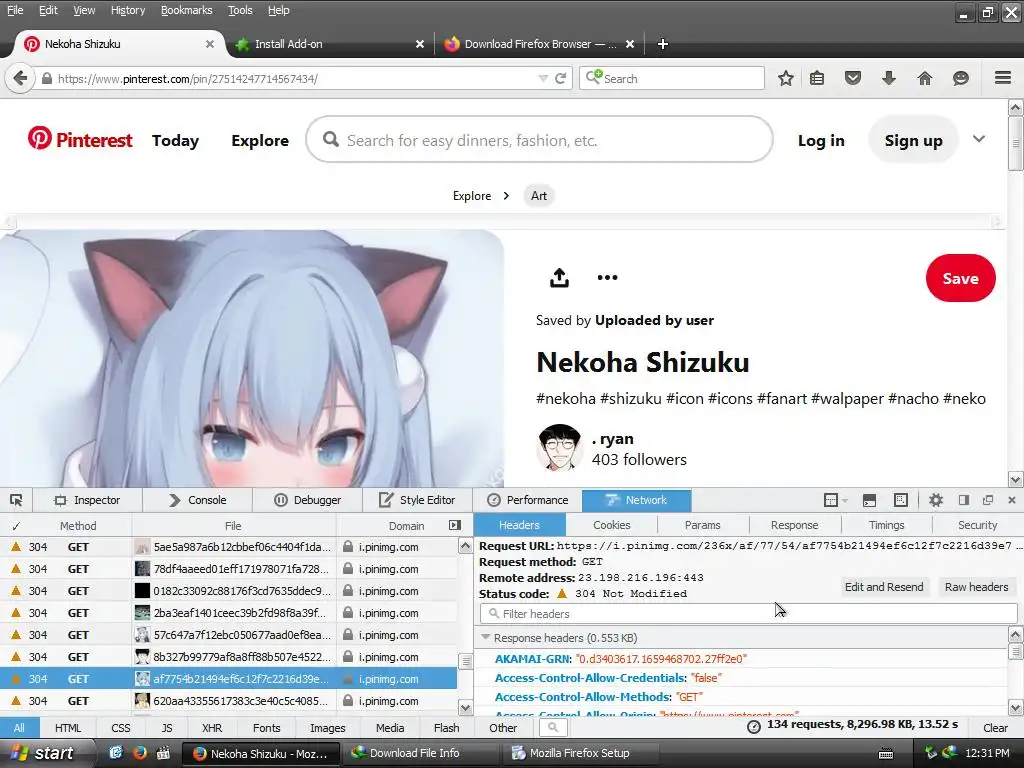Screen dimensions: 1024x768
Task: Toggle the network details pane button
Action: (455, 525)
